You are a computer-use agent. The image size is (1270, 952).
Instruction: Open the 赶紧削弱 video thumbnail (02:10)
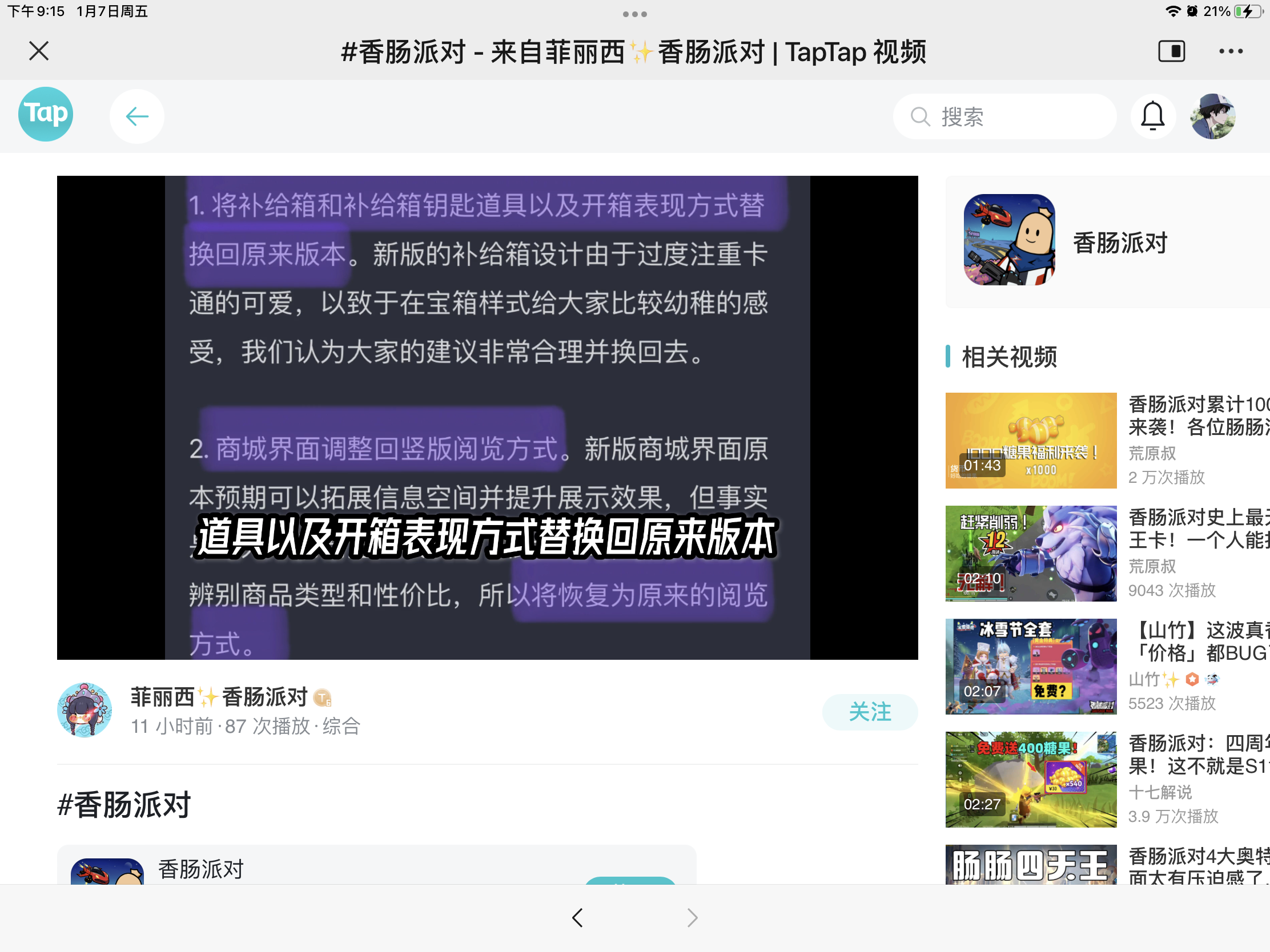pyautogui.click(x=1031, y=553)
